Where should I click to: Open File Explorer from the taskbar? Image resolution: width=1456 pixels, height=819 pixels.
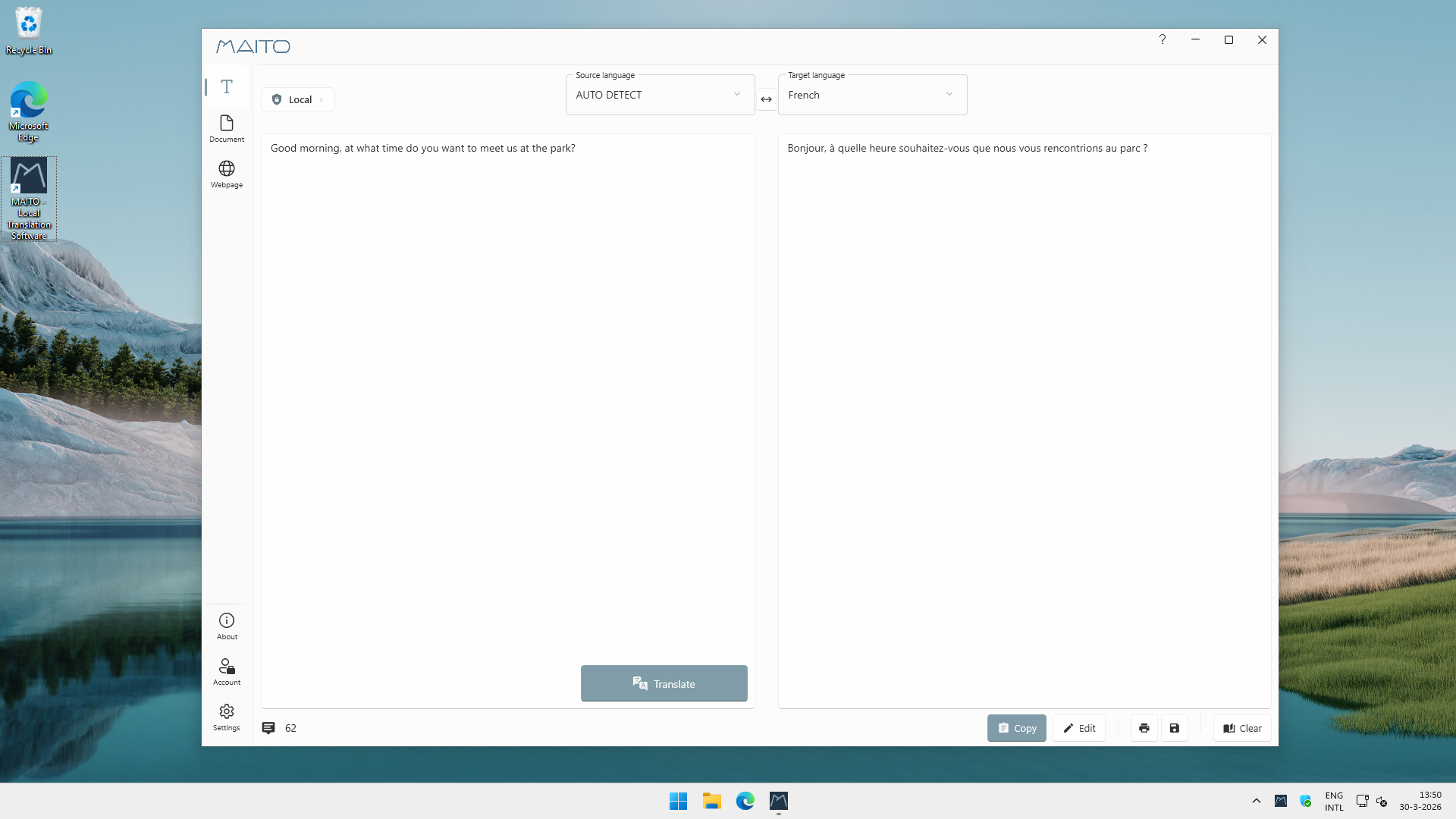click(x=711, y=801)
